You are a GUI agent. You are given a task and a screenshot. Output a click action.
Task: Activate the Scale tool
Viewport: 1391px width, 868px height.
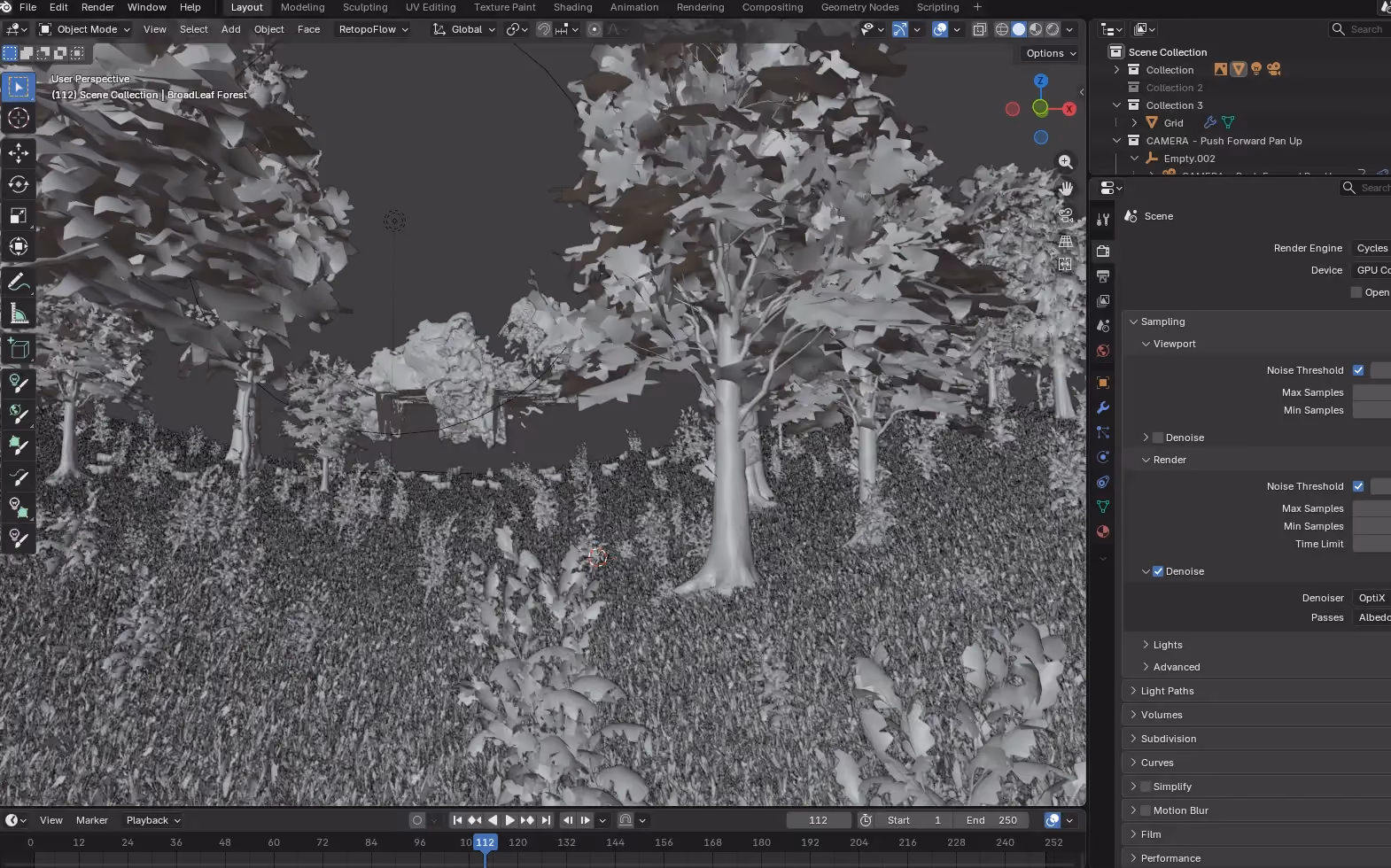click(19, 215)
